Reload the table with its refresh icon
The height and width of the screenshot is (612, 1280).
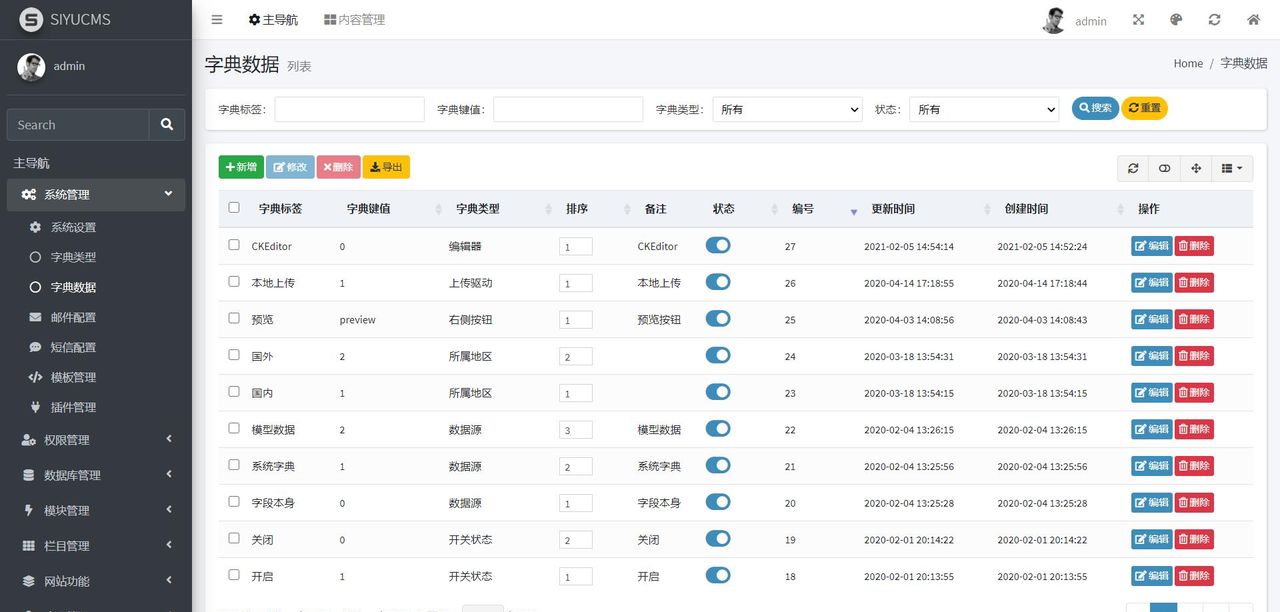coord(1133,167)
